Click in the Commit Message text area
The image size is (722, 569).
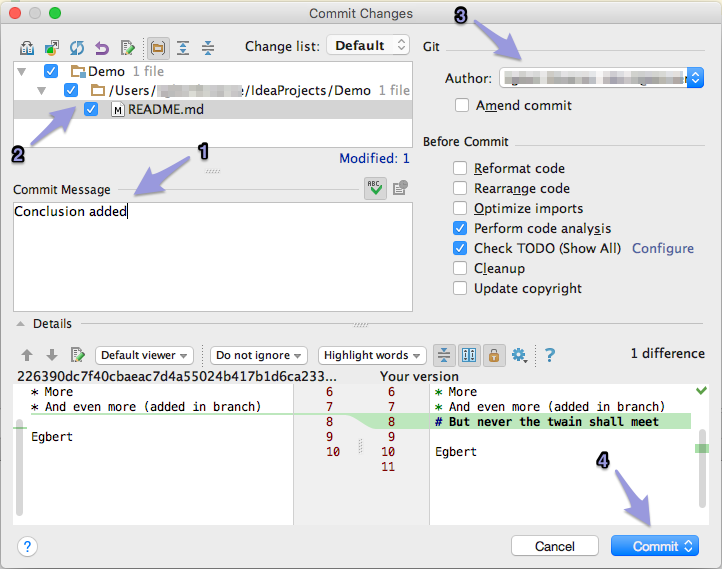(x=212, y=260)
